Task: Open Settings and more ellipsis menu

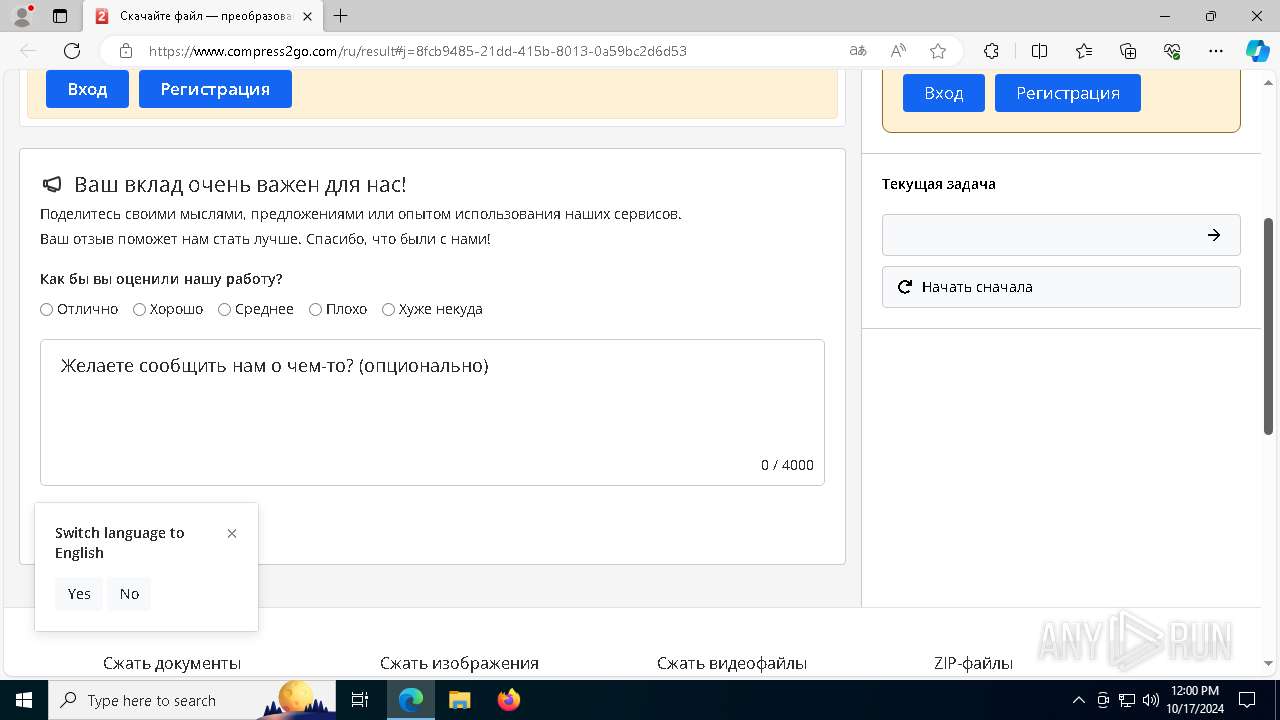Action: click(1216, 51)
